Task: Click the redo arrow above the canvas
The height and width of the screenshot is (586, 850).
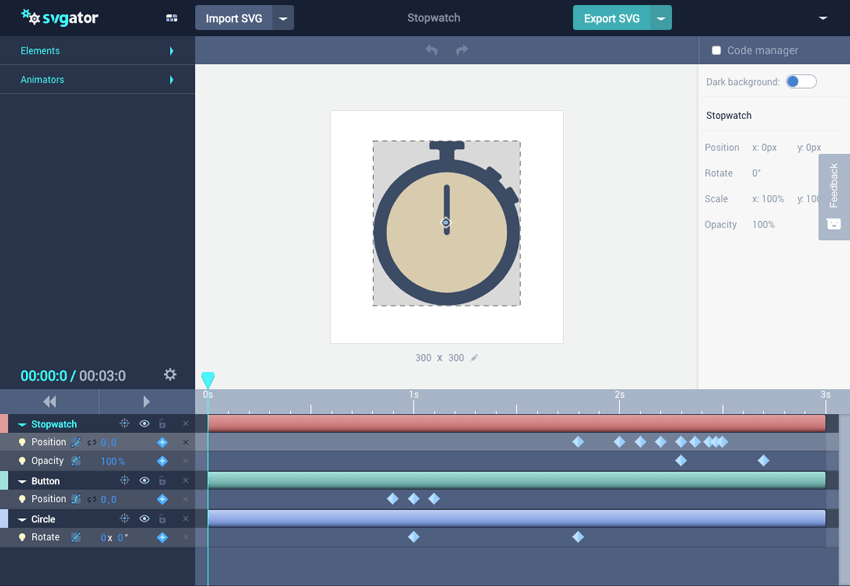Action: 462,50
